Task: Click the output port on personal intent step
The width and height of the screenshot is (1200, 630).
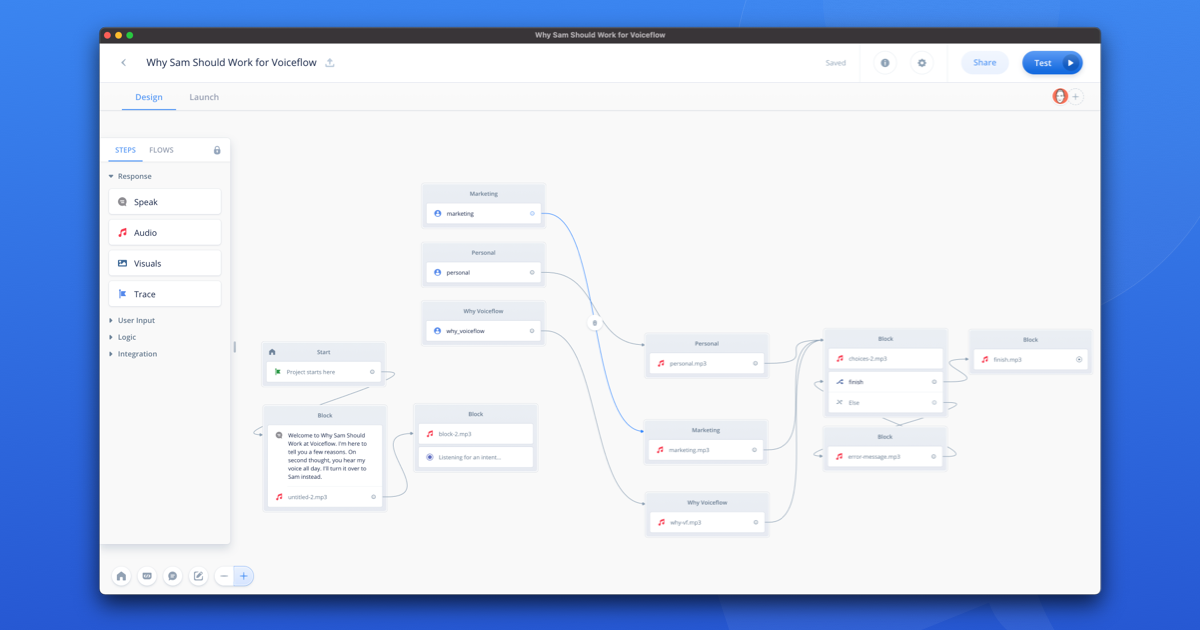Action: [x=532, y=272]
